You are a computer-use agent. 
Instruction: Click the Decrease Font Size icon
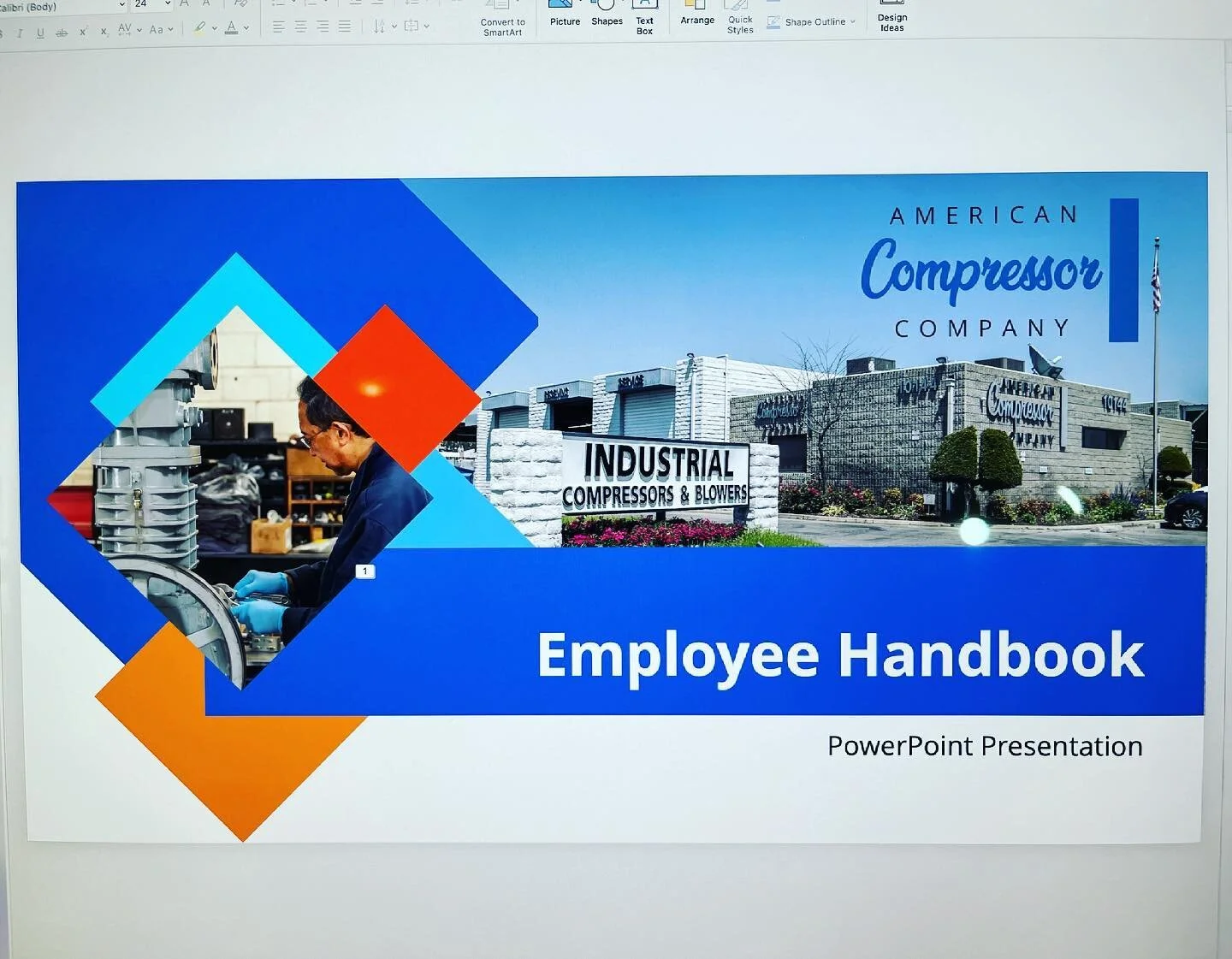[206, 4]
